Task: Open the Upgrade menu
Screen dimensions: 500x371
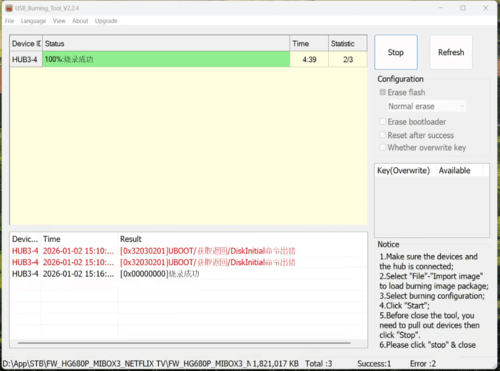Action: (106, 21)
